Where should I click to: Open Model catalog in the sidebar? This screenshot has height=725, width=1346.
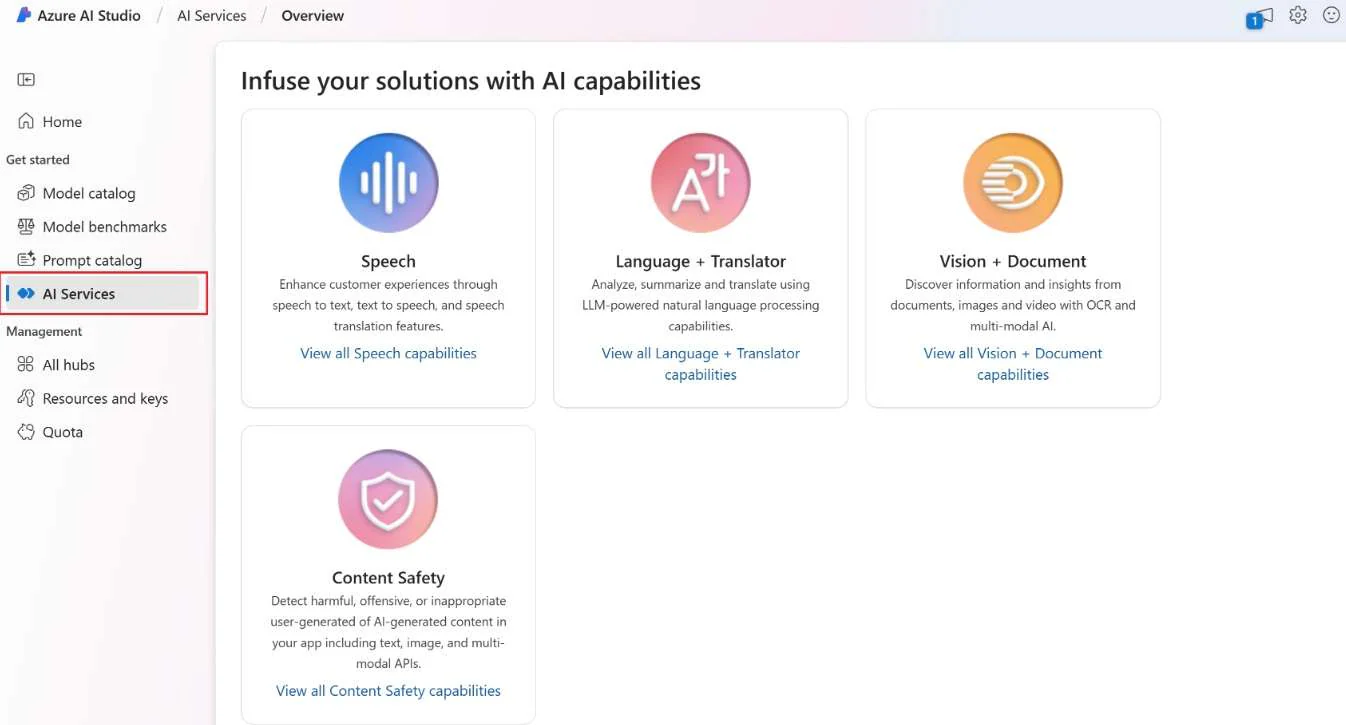(88, 193)
